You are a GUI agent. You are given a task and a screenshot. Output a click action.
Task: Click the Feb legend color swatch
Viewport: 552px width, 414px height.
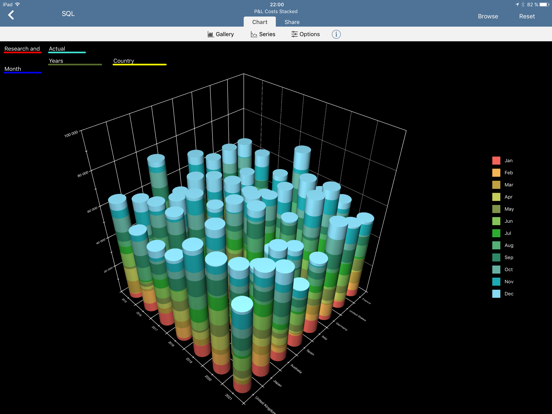tap(496, 172)
